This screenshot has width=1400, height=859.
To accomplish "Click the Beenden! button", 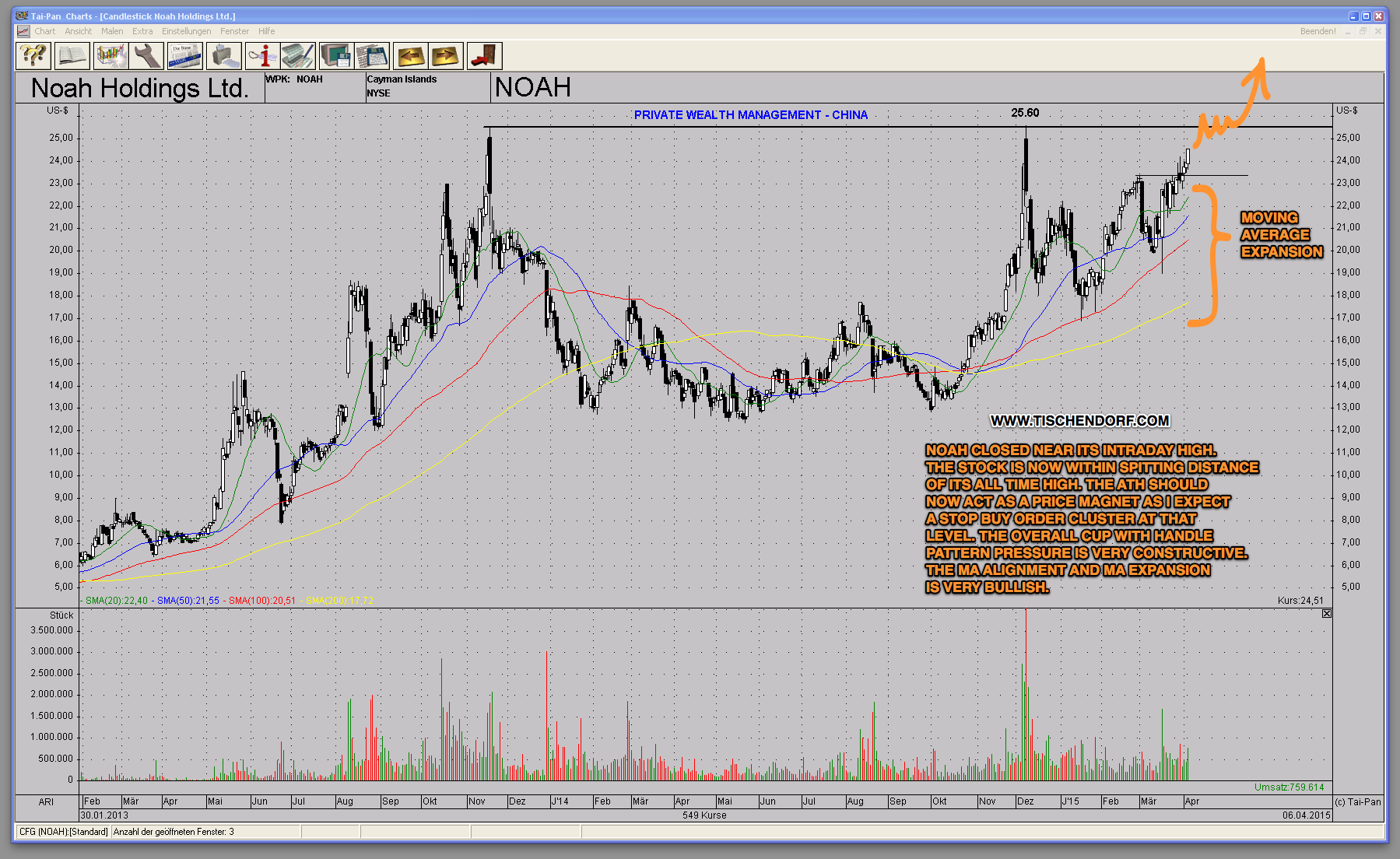I will coord(1318,31).
